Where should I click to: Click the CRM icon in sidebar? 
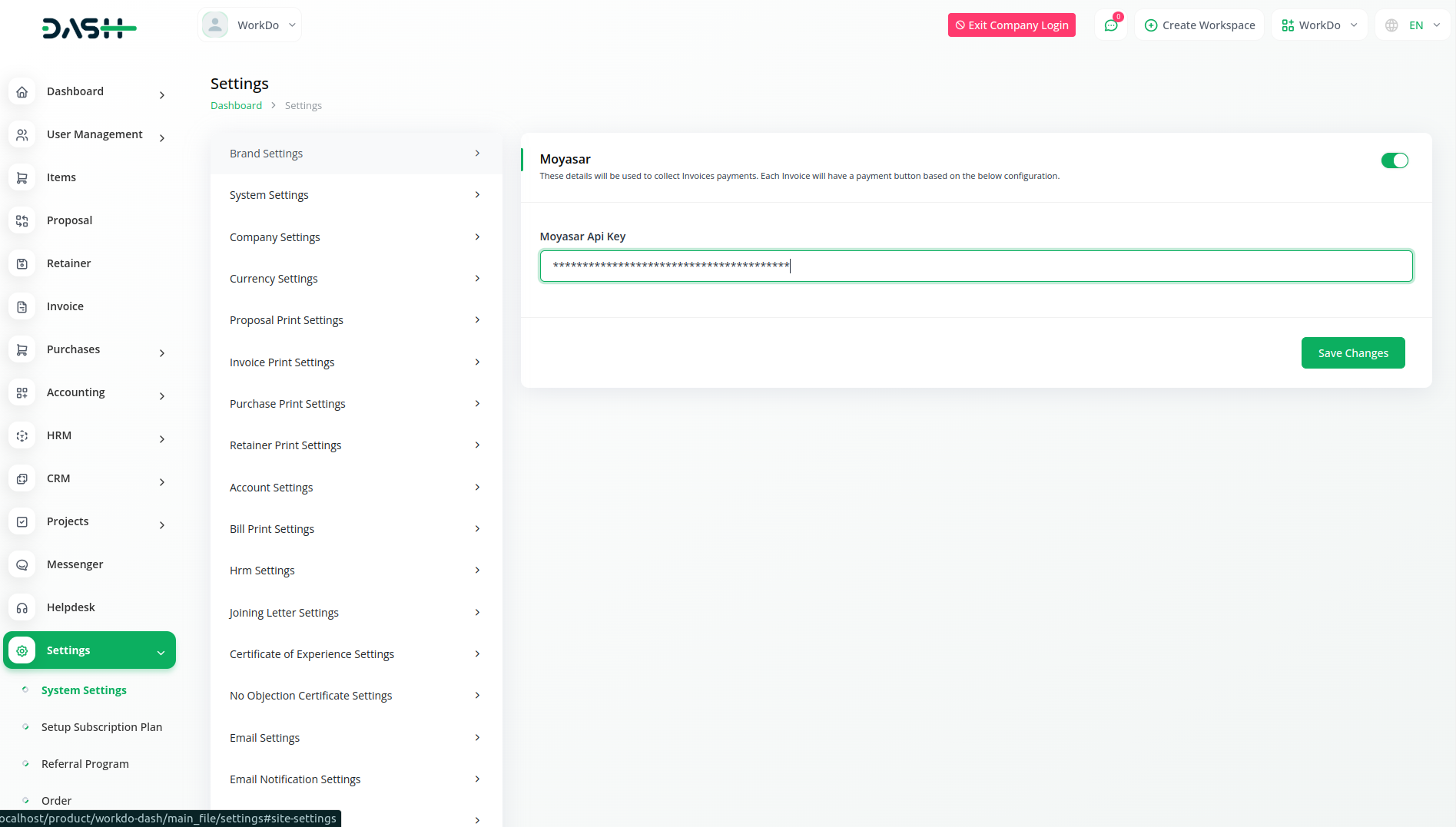click(x=22, y=479)
